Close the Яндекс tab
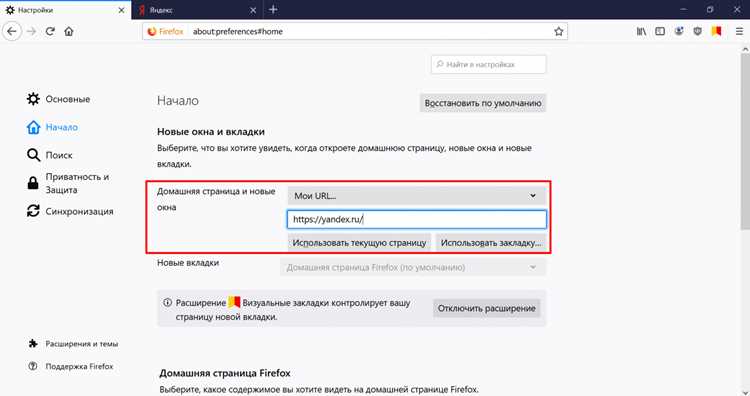The width and height of the screenshot is (750, 396). tap(253, 10)
